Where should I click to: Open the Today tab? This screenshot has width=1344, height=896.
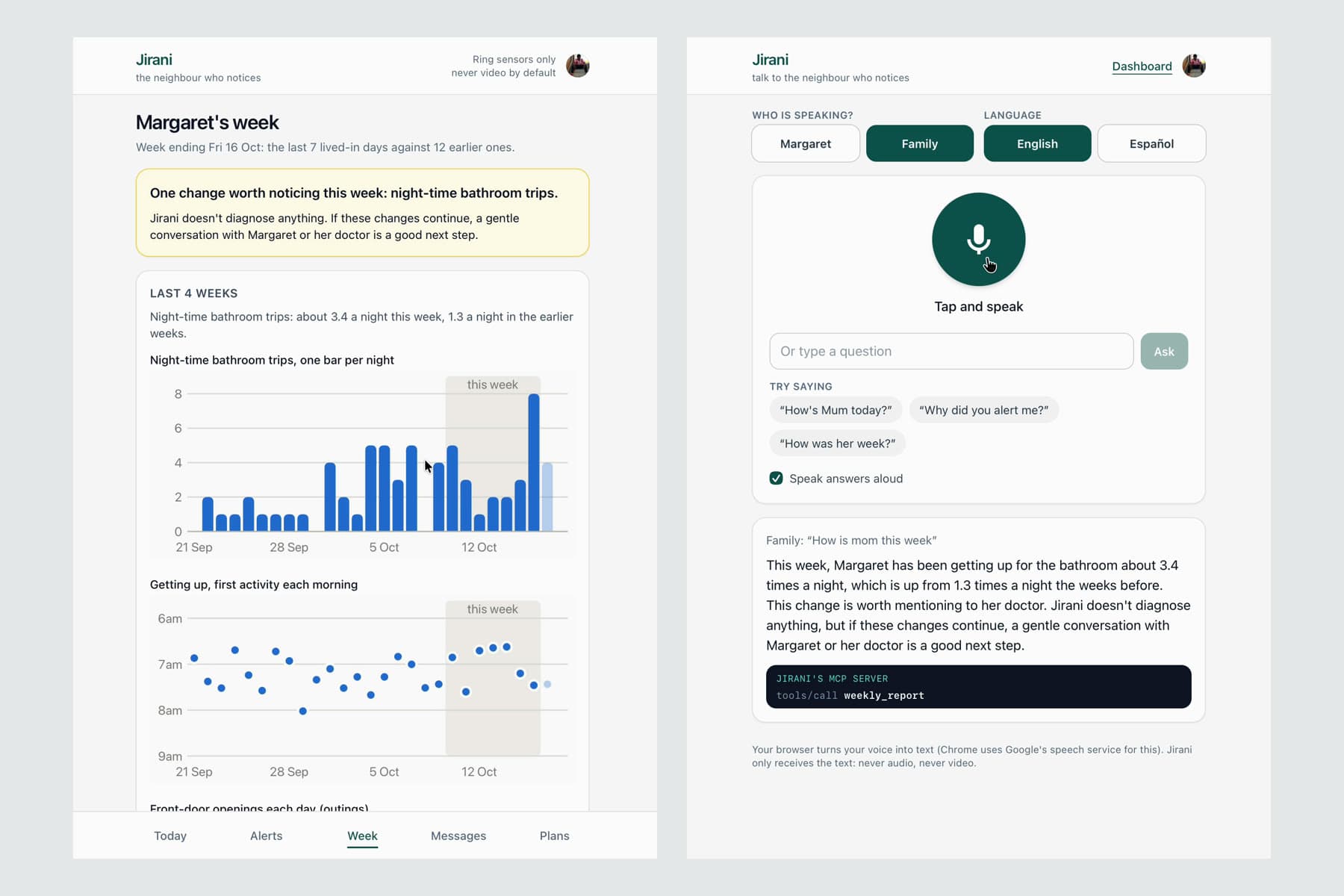pyautogui.click(x=170, y=836)
